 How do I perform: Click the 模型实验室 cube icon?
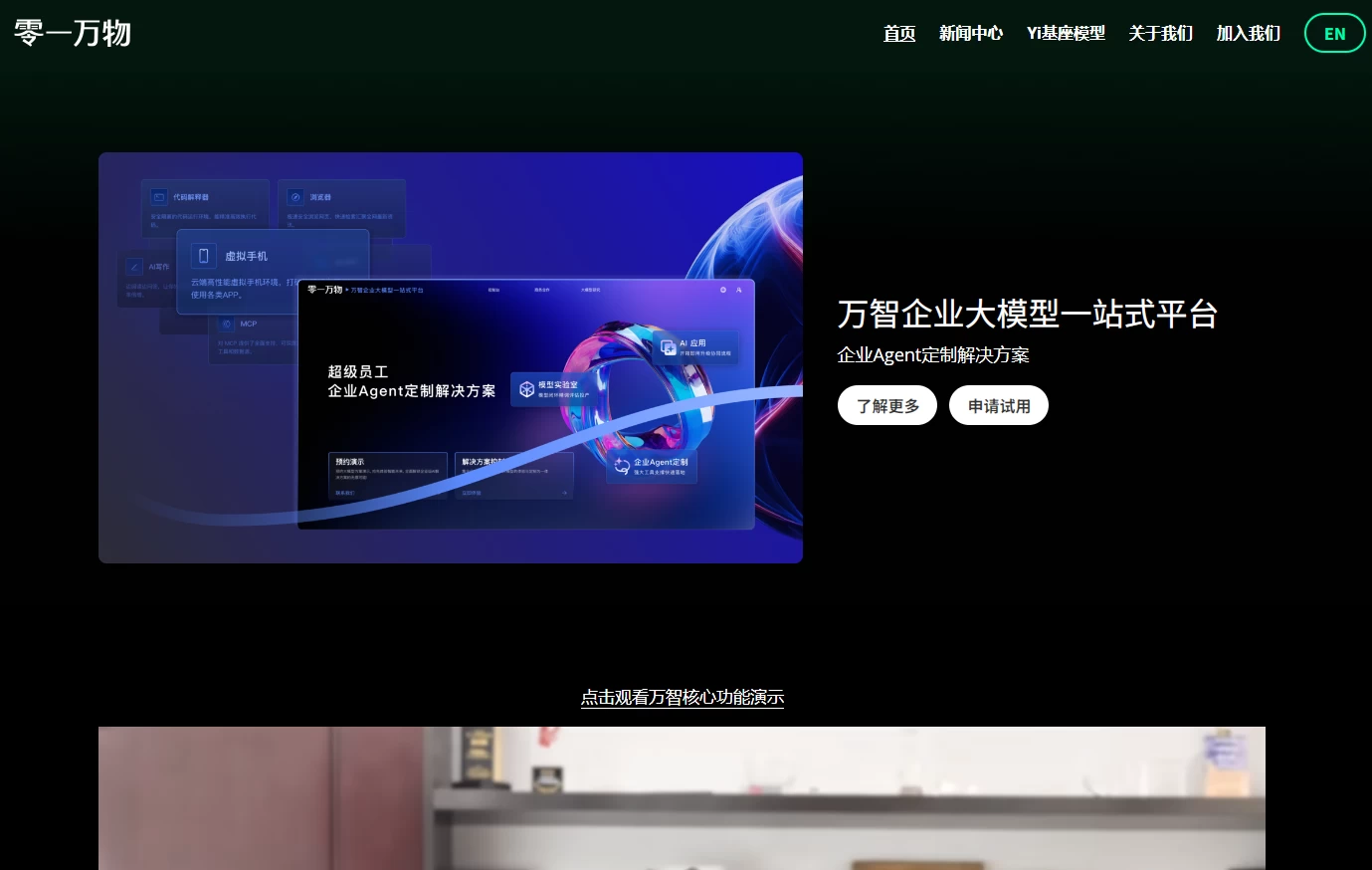tap(525, 388)
